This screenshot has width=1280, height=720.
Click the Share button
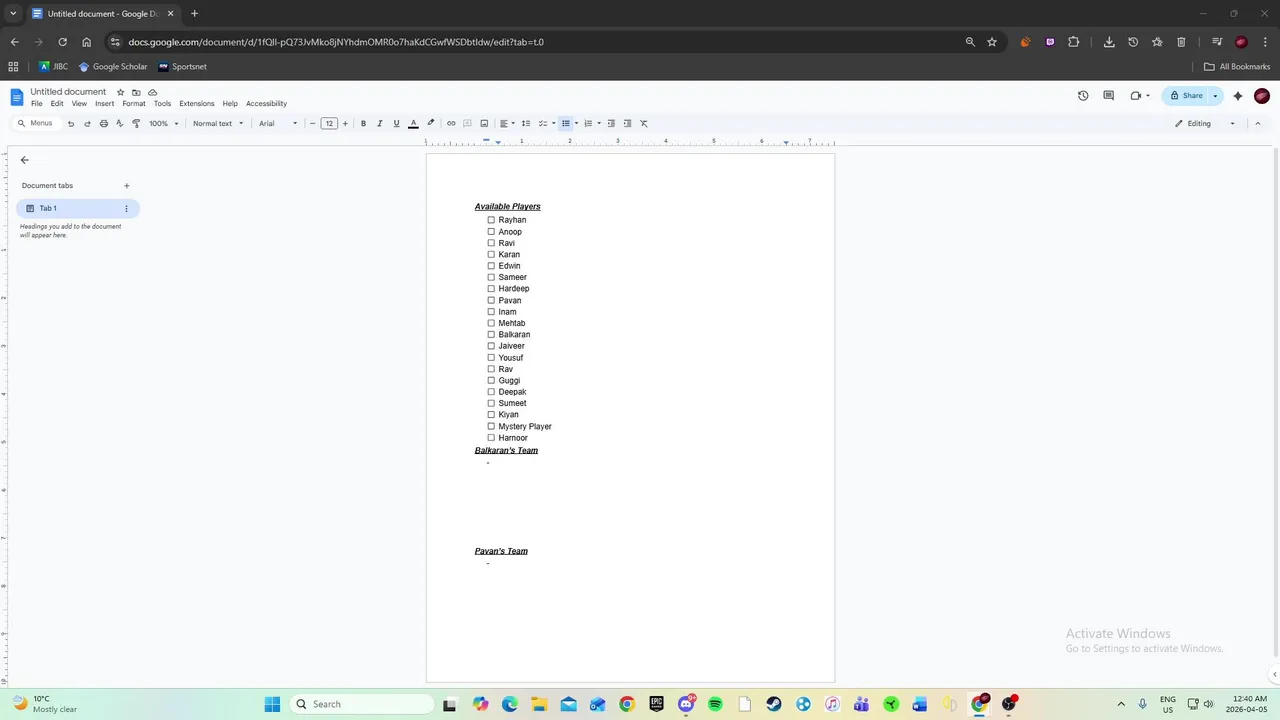coord(1186,96)
